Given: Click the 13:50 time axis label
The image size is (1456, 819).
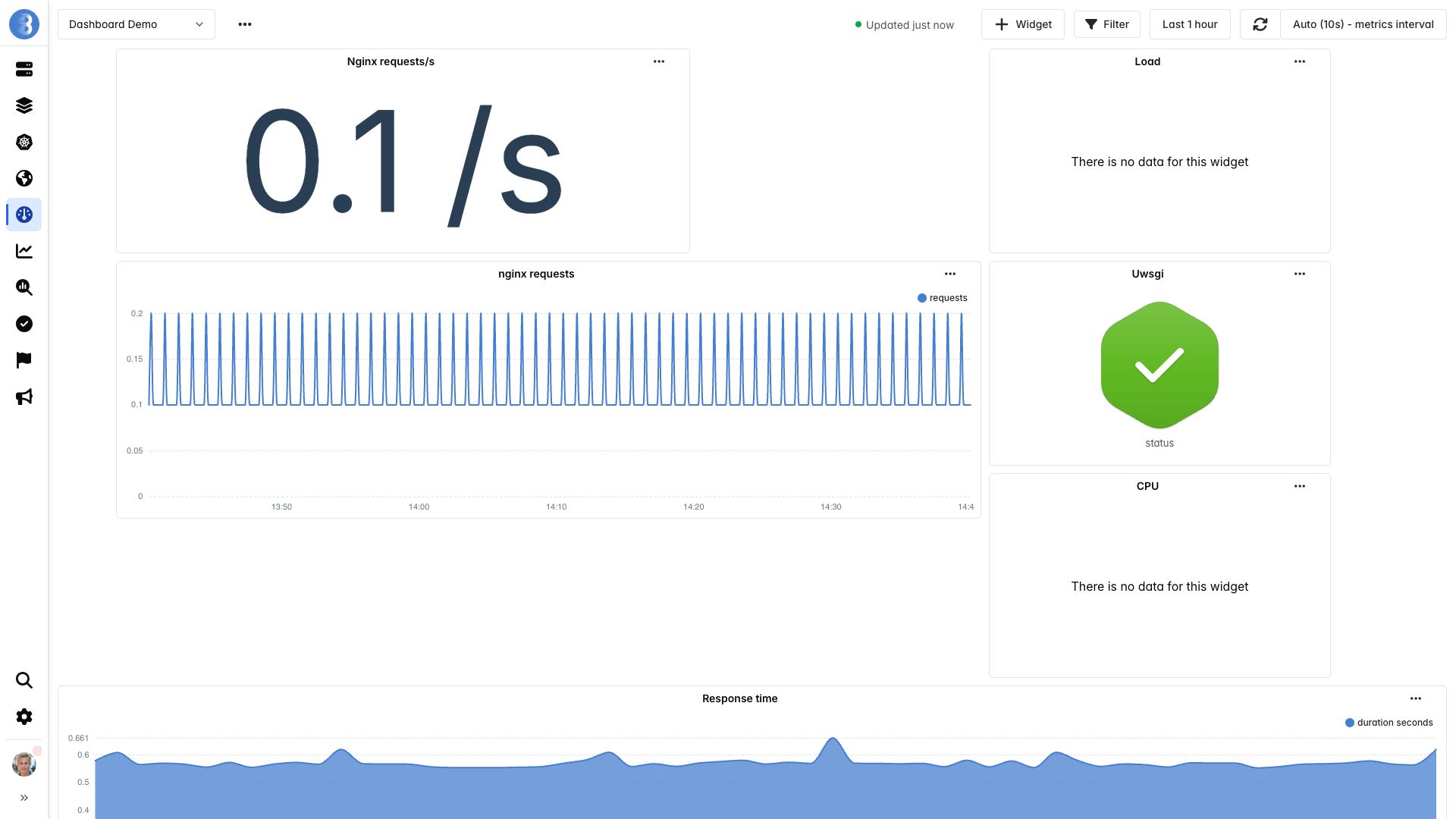Looking at the screenshot, I should click(281, 507).
